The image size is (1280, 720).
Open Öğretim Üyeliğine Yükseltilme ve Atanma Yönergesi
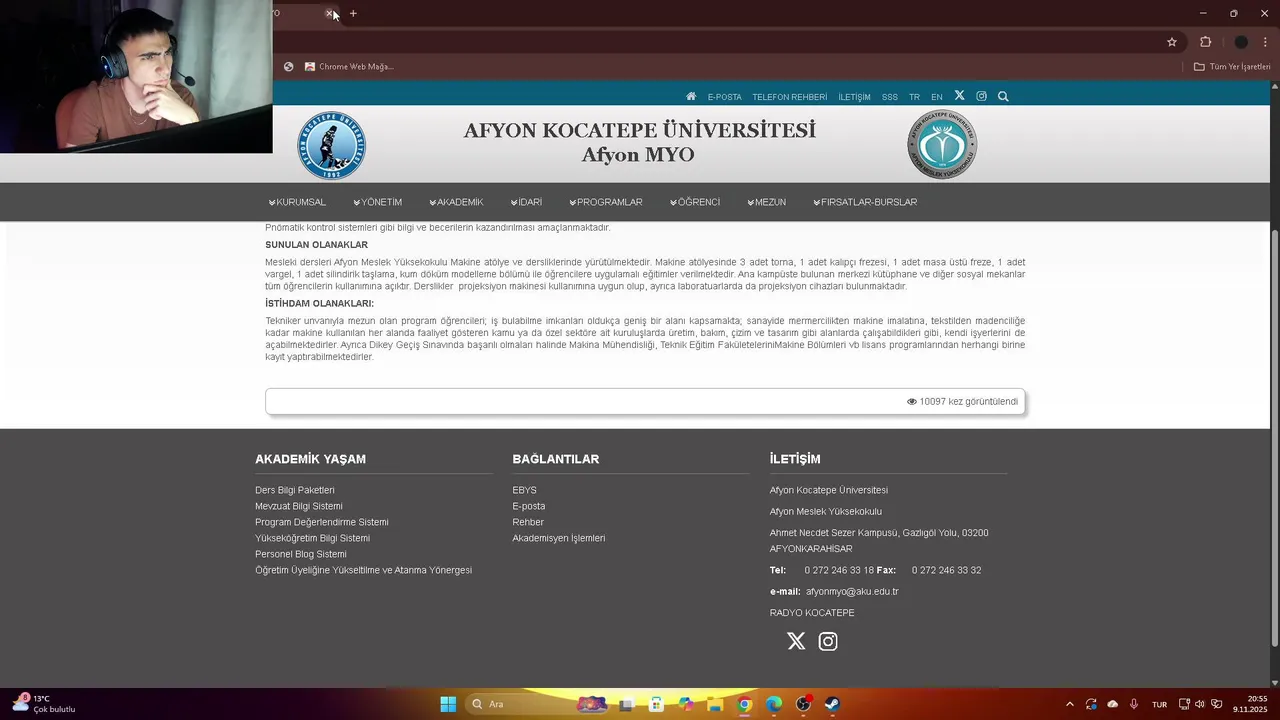click(364, 570)
